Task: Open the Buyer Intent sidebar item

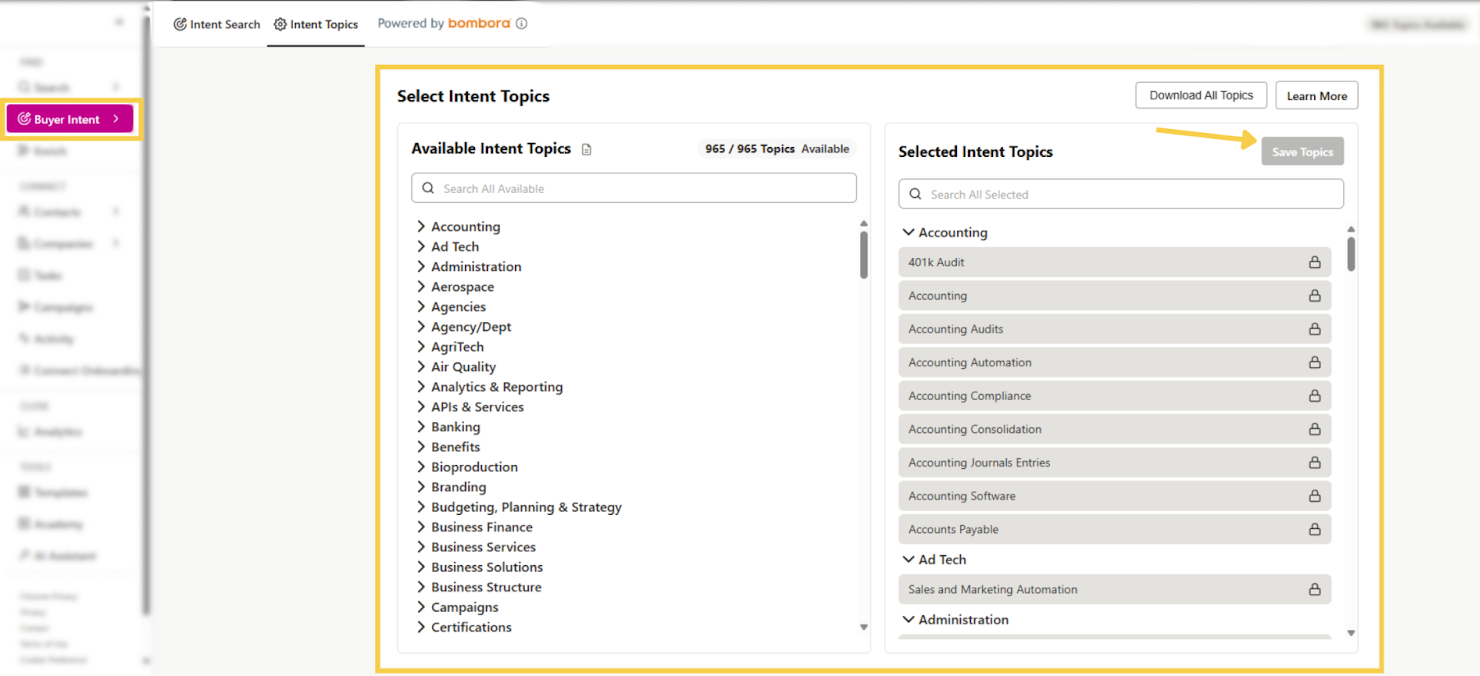Action: coord(69,119)
